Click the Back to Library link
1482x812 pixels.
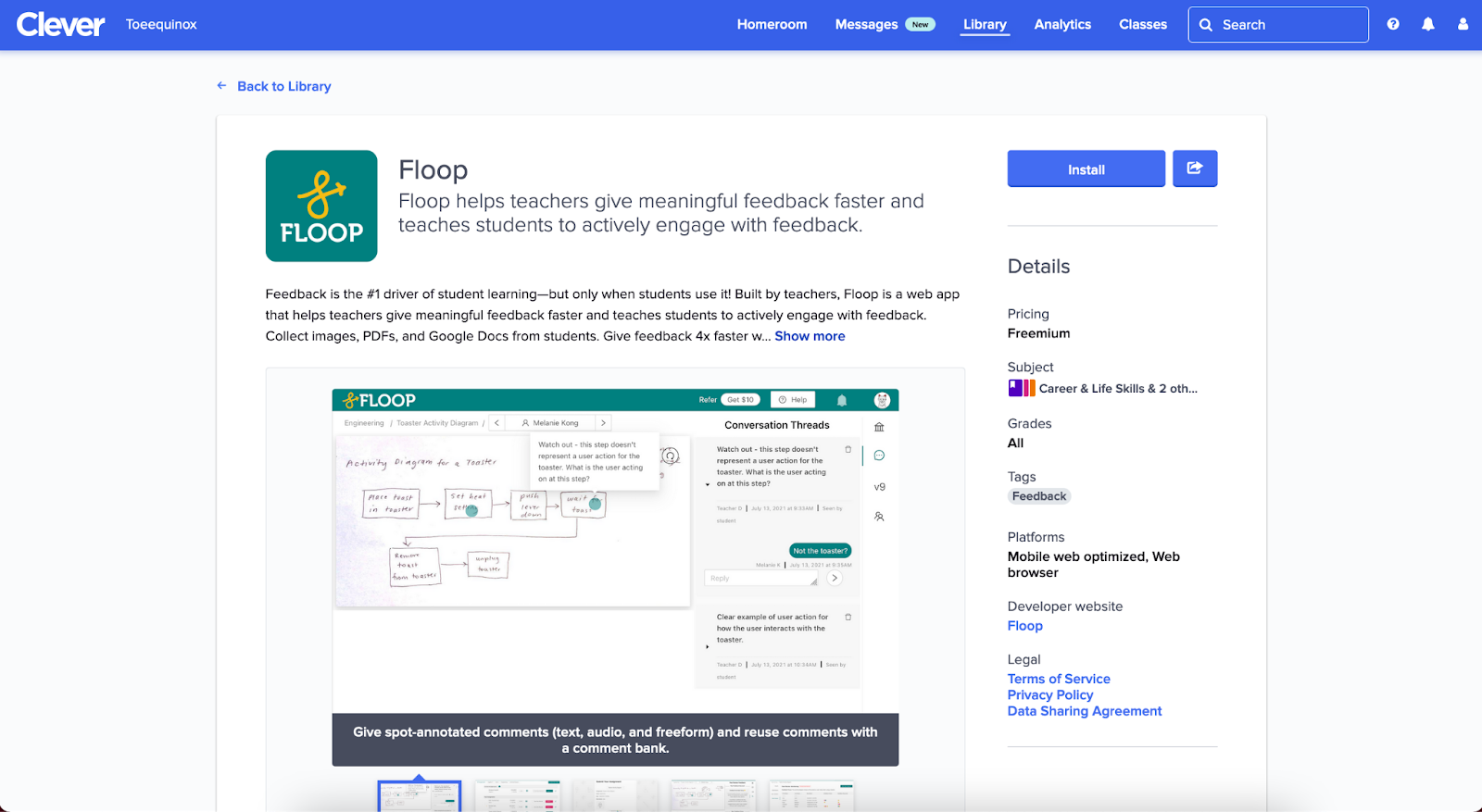tap(283, 86)
